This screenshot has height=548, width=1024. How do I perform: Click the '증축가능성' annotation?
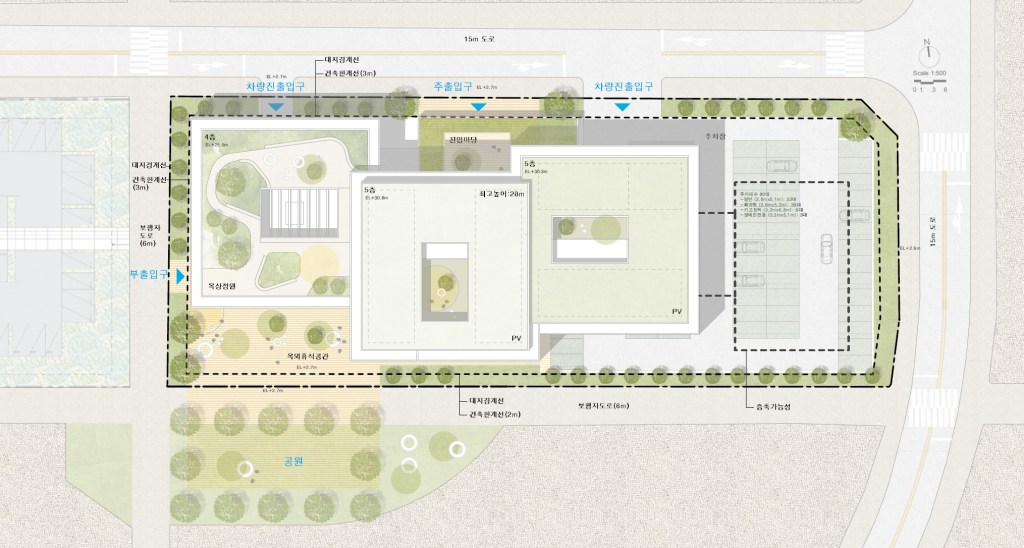coord(772,407)
